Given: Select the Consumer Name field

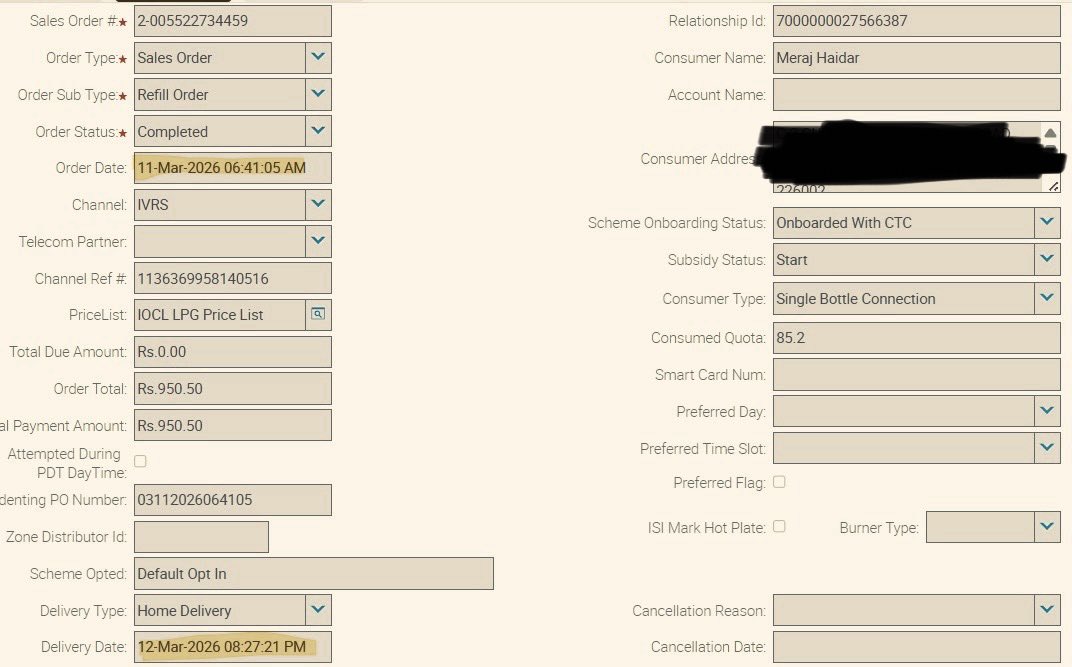Looking at the screenshot, I should (916, 58).
